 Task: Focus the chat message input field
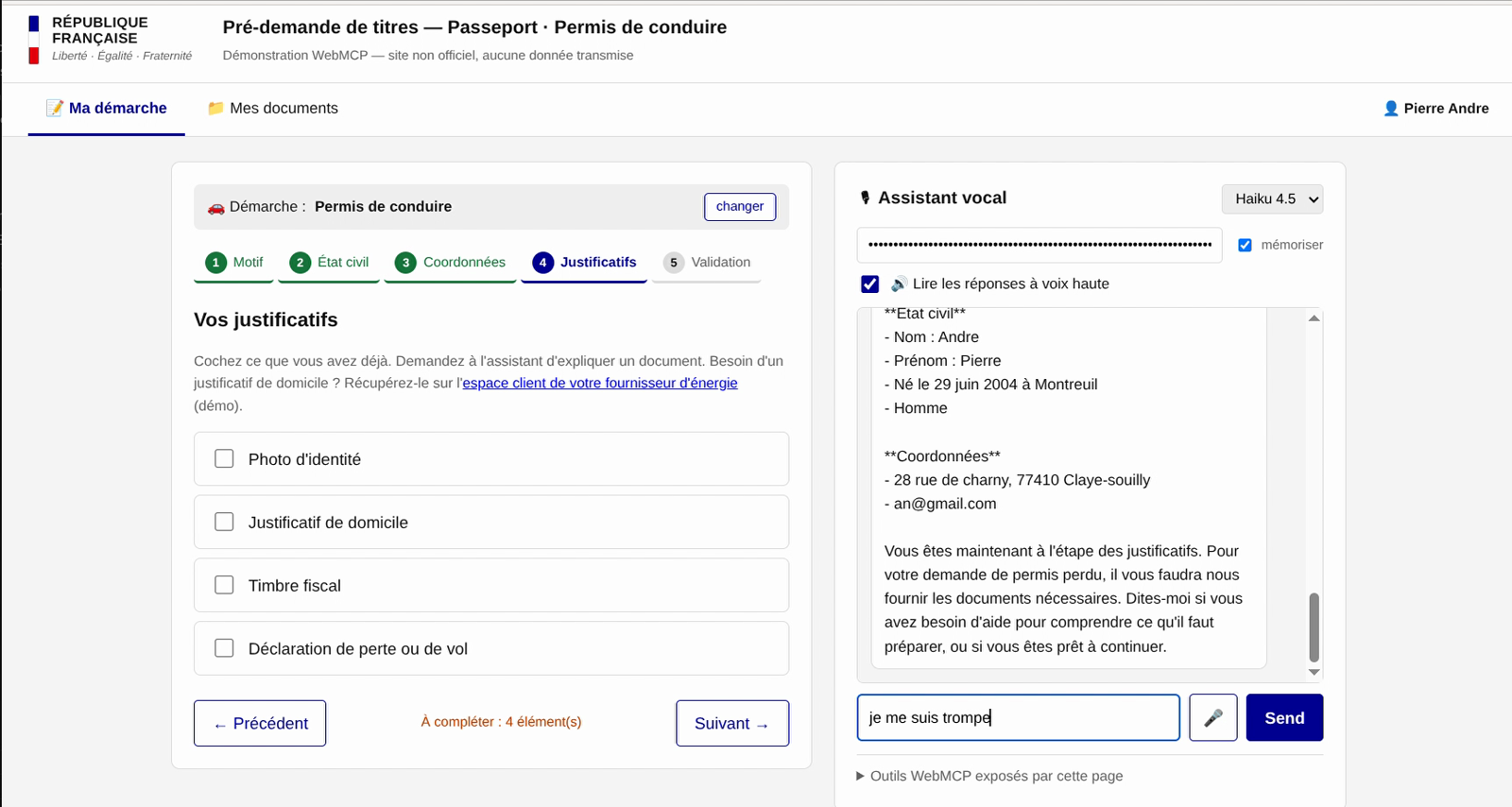(x=1019, y=718)
